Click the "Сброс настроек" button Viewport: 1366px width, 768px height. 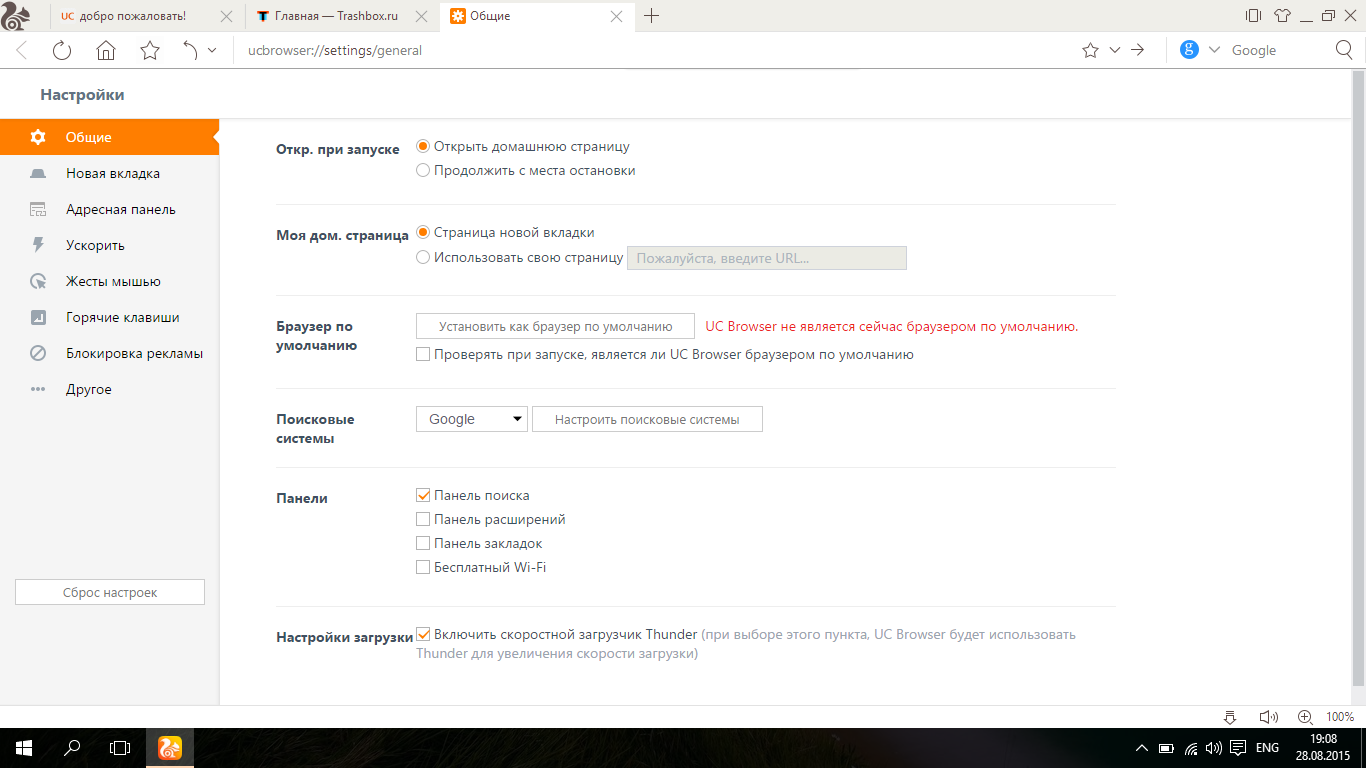[110, 592]
